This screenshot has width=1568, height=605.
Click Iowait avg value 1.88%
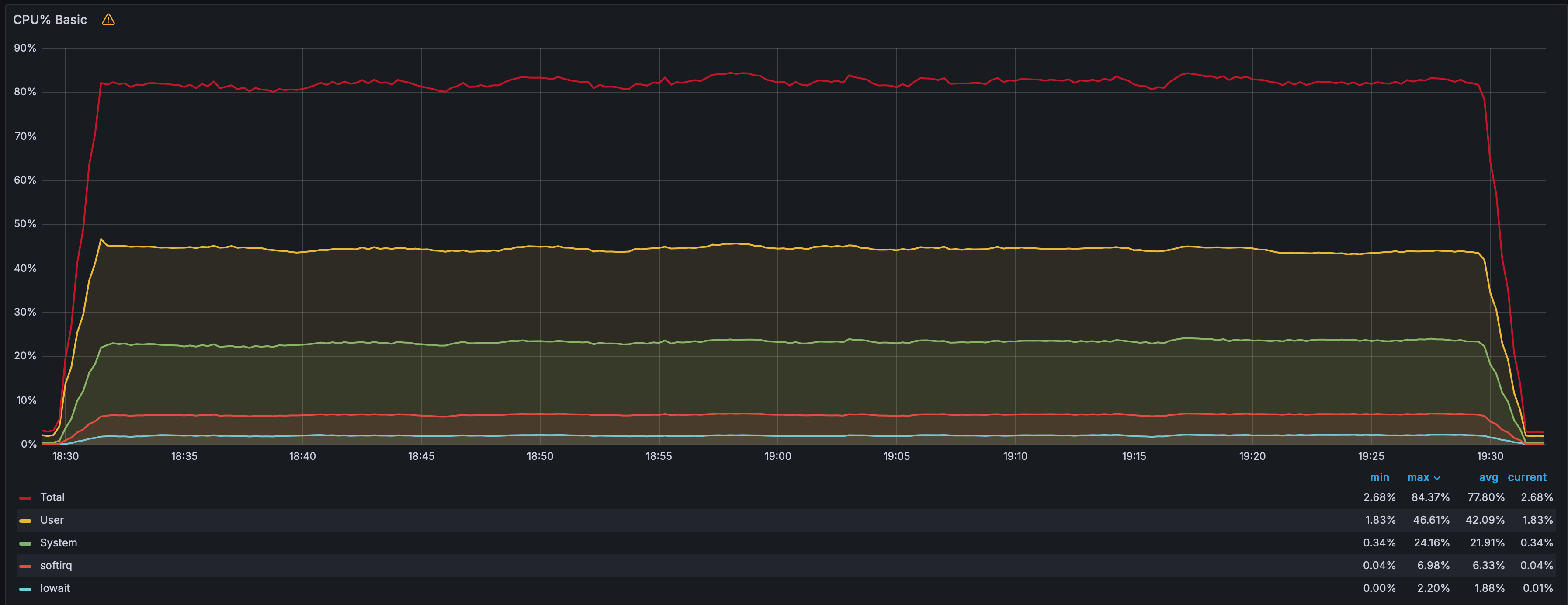pos(1489,588)
